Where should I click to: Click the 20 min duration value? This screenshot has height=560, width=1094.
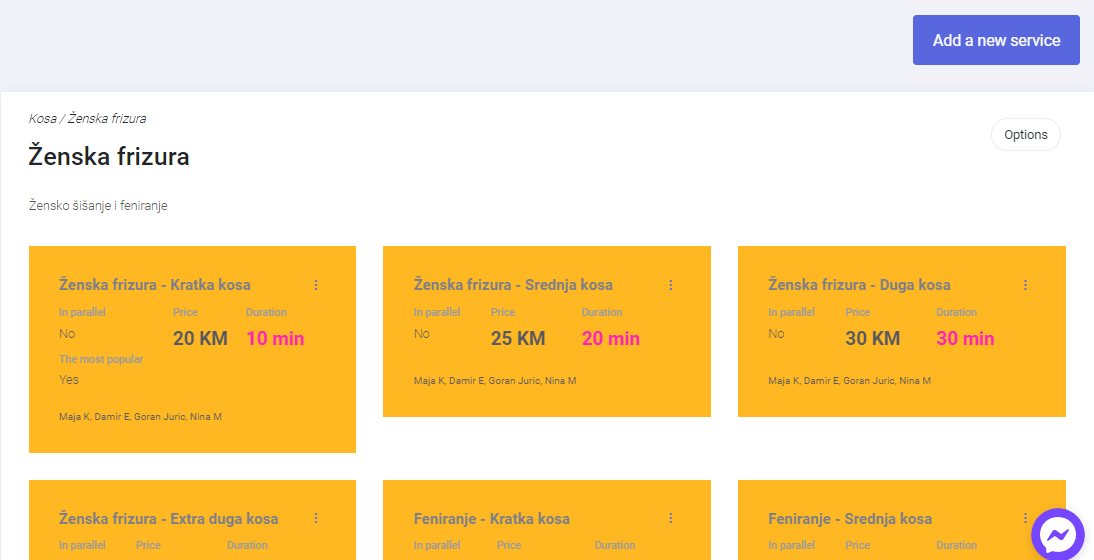(x=610, y=338)
